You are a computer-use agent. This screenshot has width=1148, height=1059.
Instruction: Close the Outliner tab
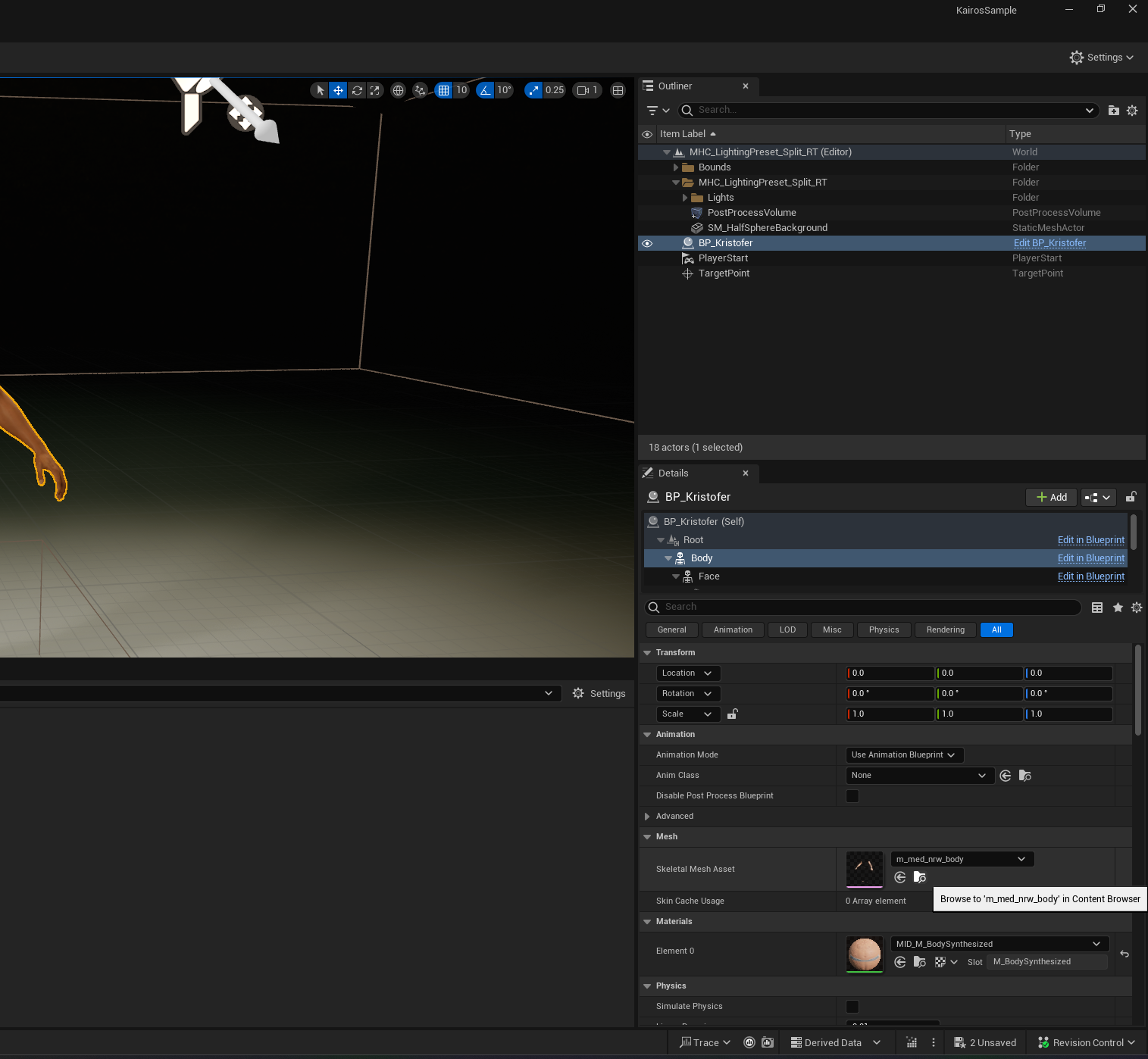click(746, 86)
